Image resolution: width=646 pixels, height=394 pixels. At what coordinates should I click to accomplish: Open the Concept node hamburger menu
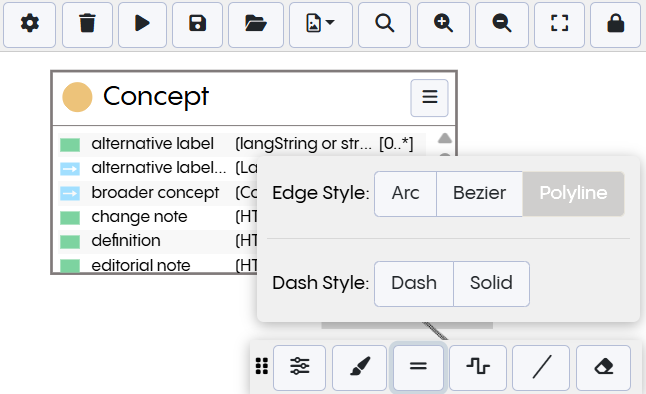[429, 98]
